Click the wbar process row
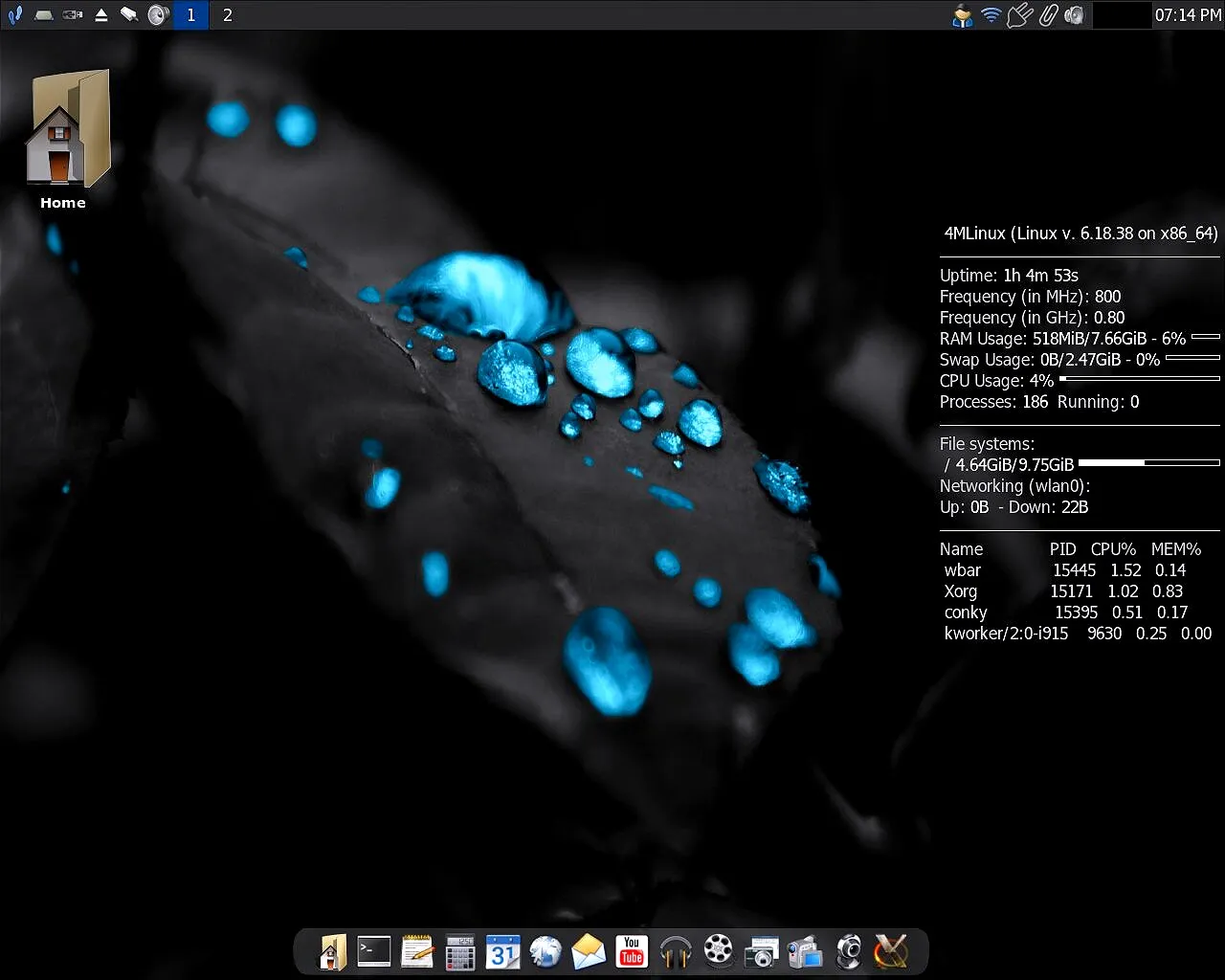The height and width of the screenshot is (980, 1225). [1065, 570]
